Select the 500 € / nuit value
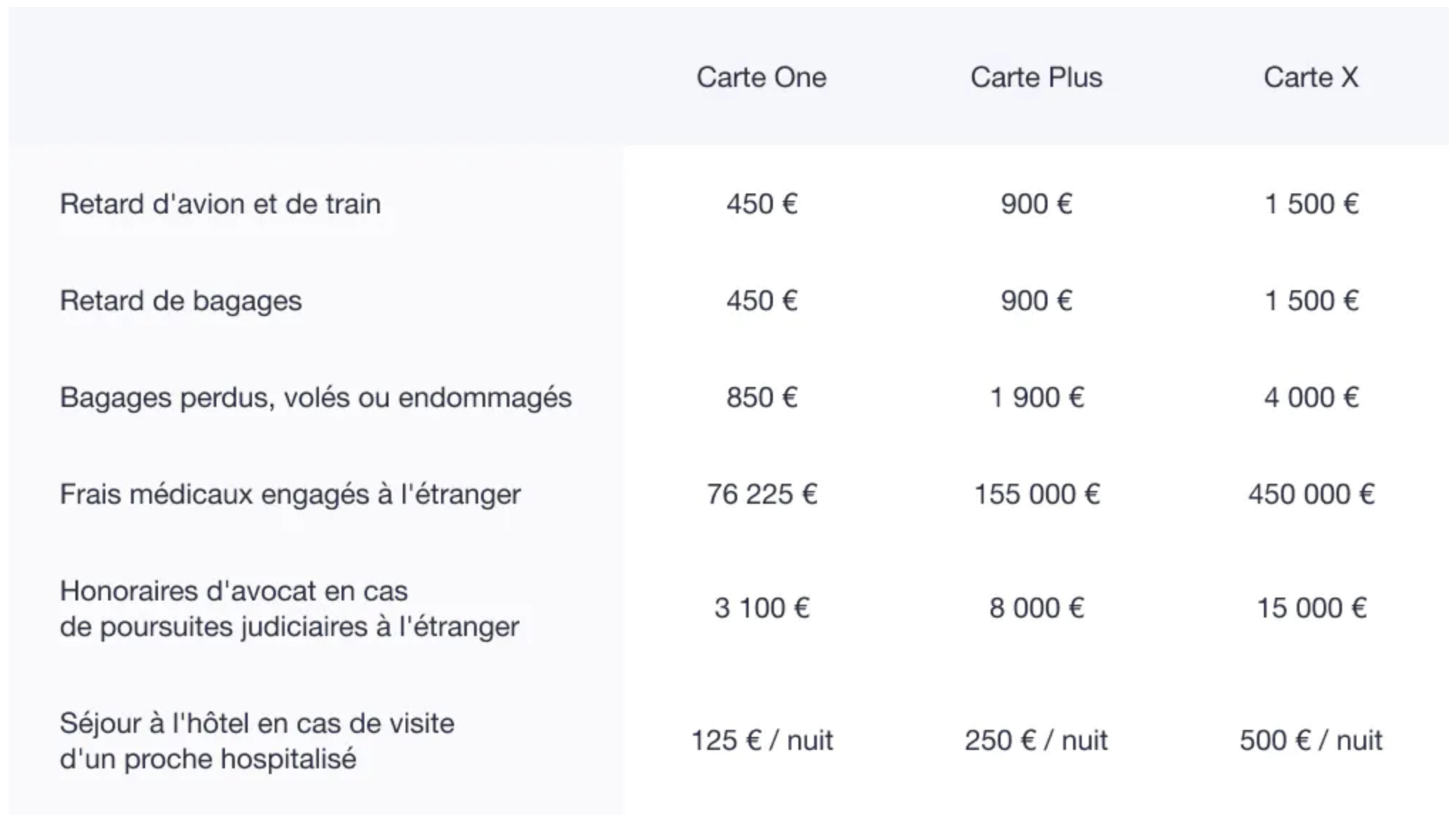Viewport: 1456px width, 821px height. click(x=1311, y=741)
